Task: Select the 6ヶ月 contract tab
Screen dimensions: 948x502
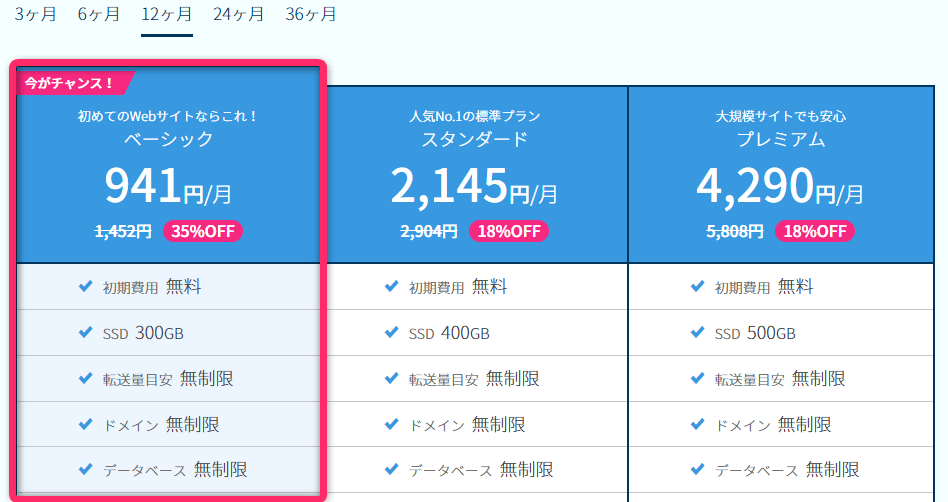Action: 99,14
